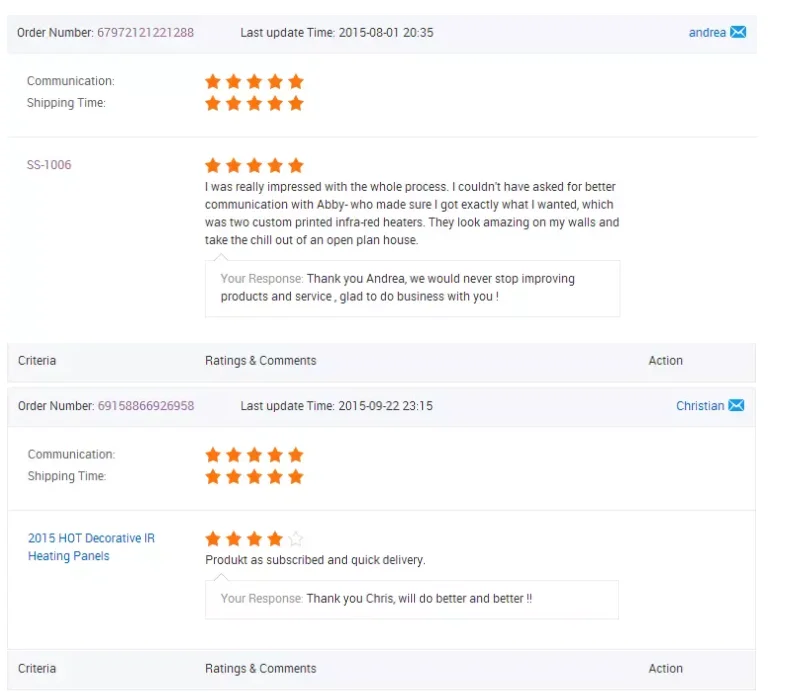Open the SS-1006 product link
The height and width of the screenshot is (692, 800).
[49, 165]
